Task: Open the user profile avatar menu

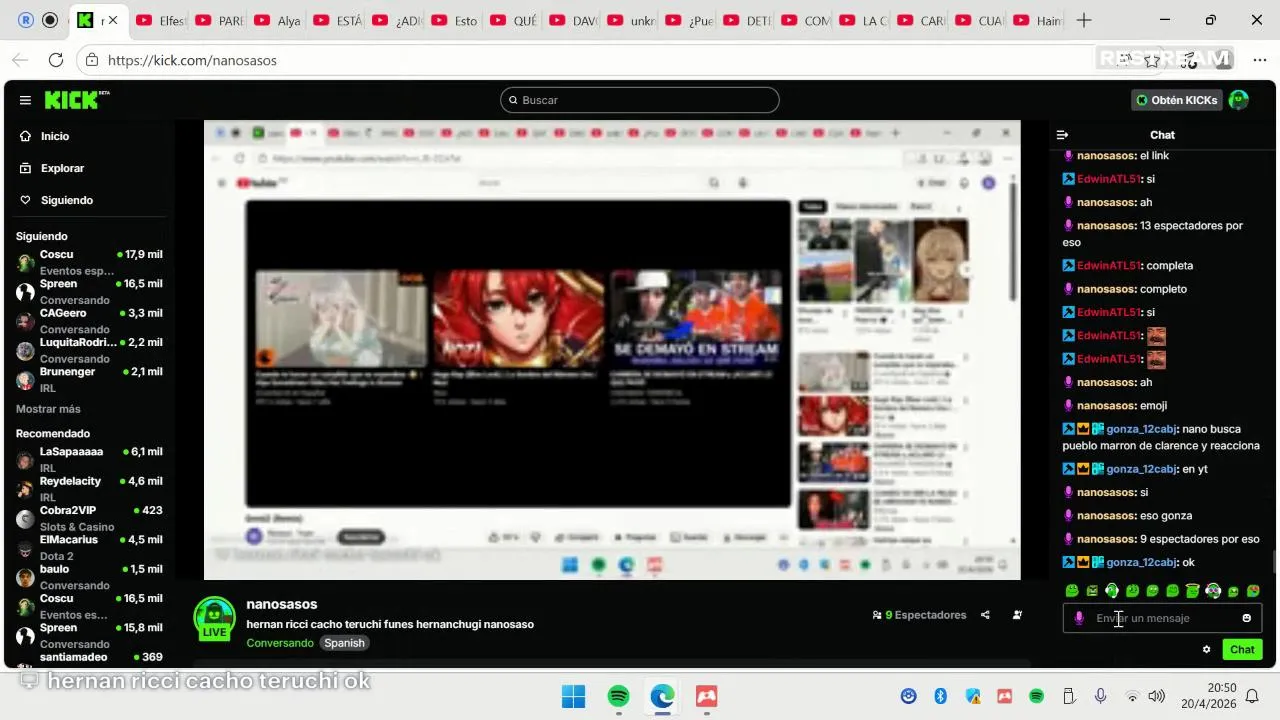Action: pyautogui.click(x=1239, y=100)
